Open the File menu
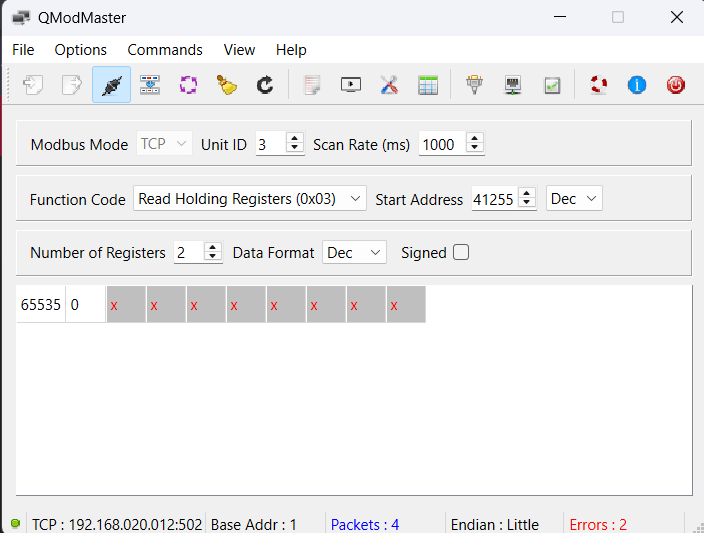Viewport: 704px width, 533px height. 23,49
